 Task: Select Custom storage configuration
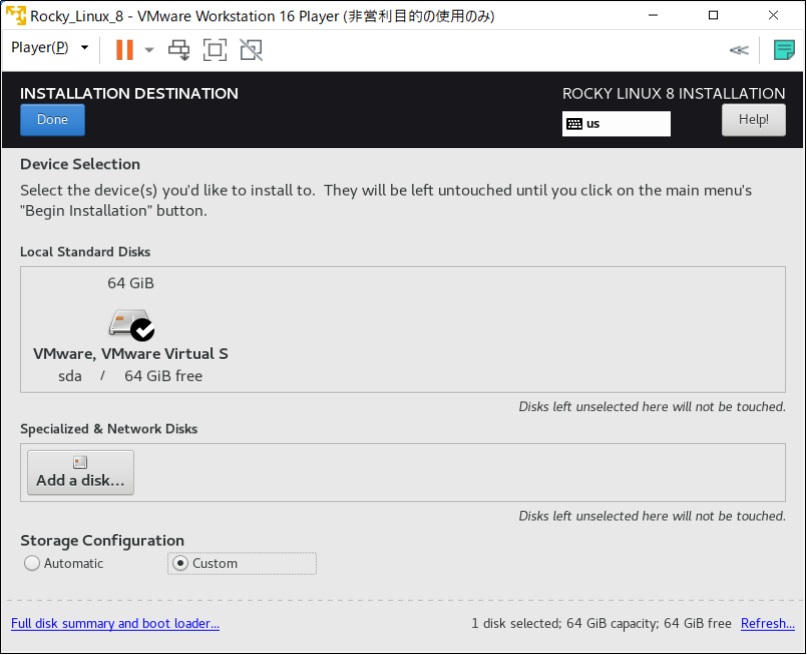point(179,563)
